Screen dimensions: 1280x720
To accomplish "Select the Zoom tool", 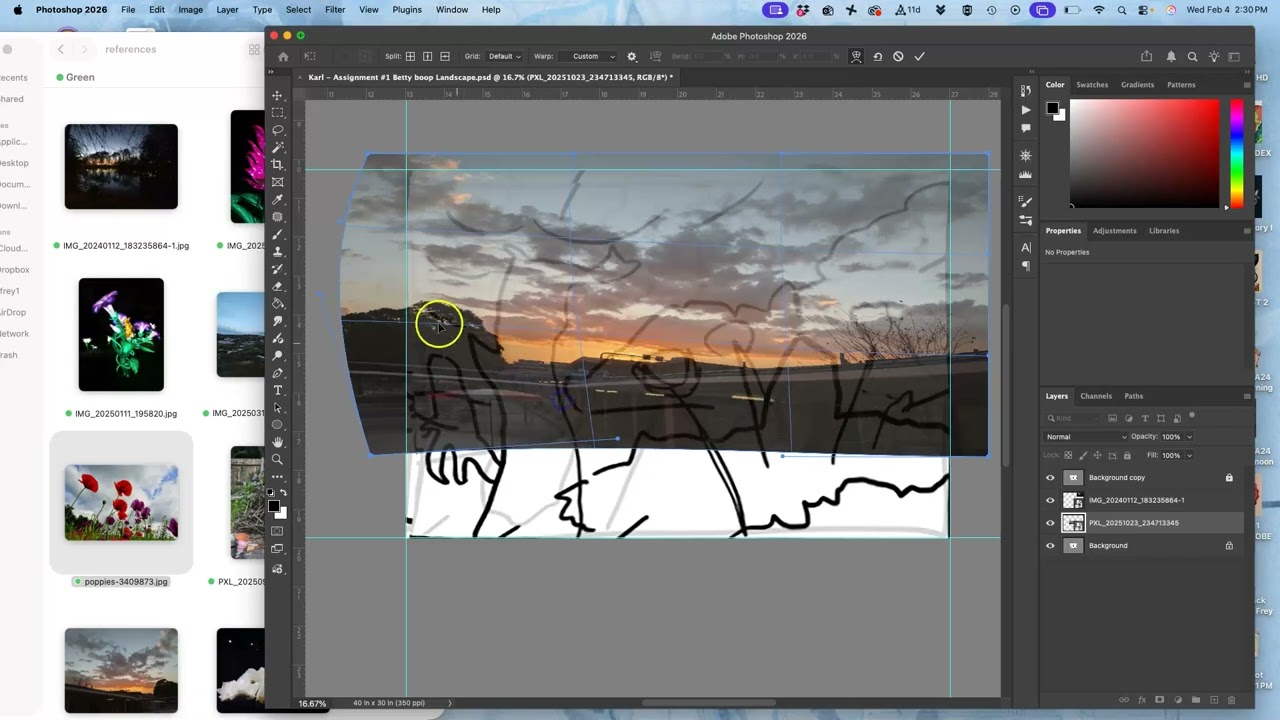I will [x=277, y=459].
